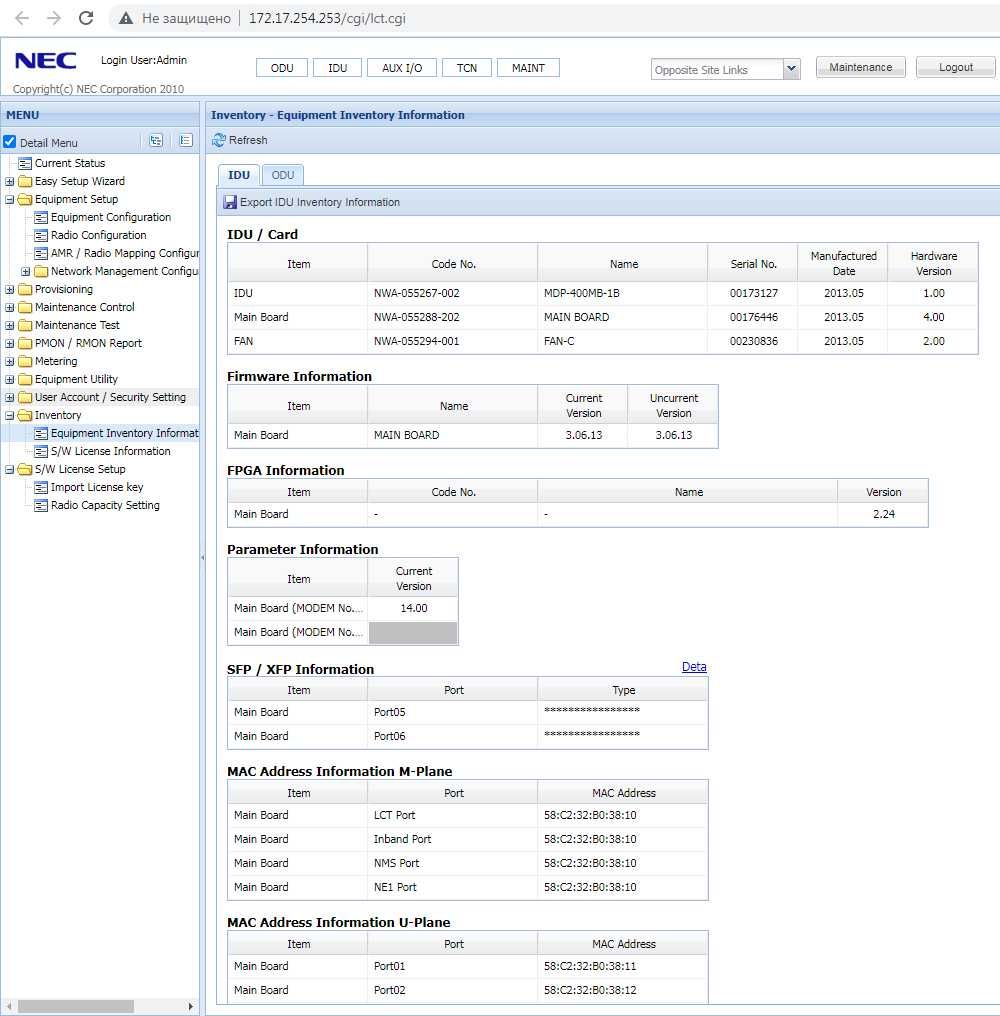The width and height of the screenshot is (1000, 1016).
Task: Click the MAINT header button
Action: click(x=528, y=68)
